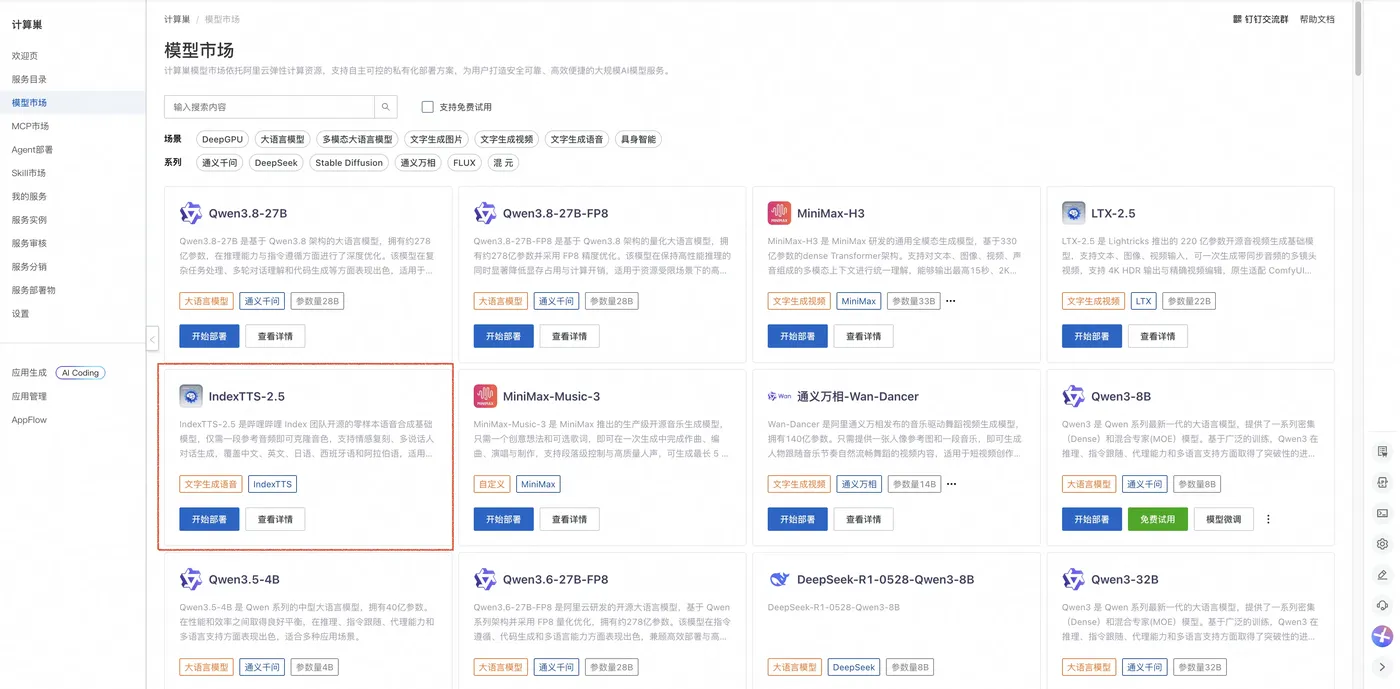Image resolution: width=1400 pixels, height=689 pixels.
Task: Open the three-dot menu on Qwen3-8B card
Action: 1268,519
